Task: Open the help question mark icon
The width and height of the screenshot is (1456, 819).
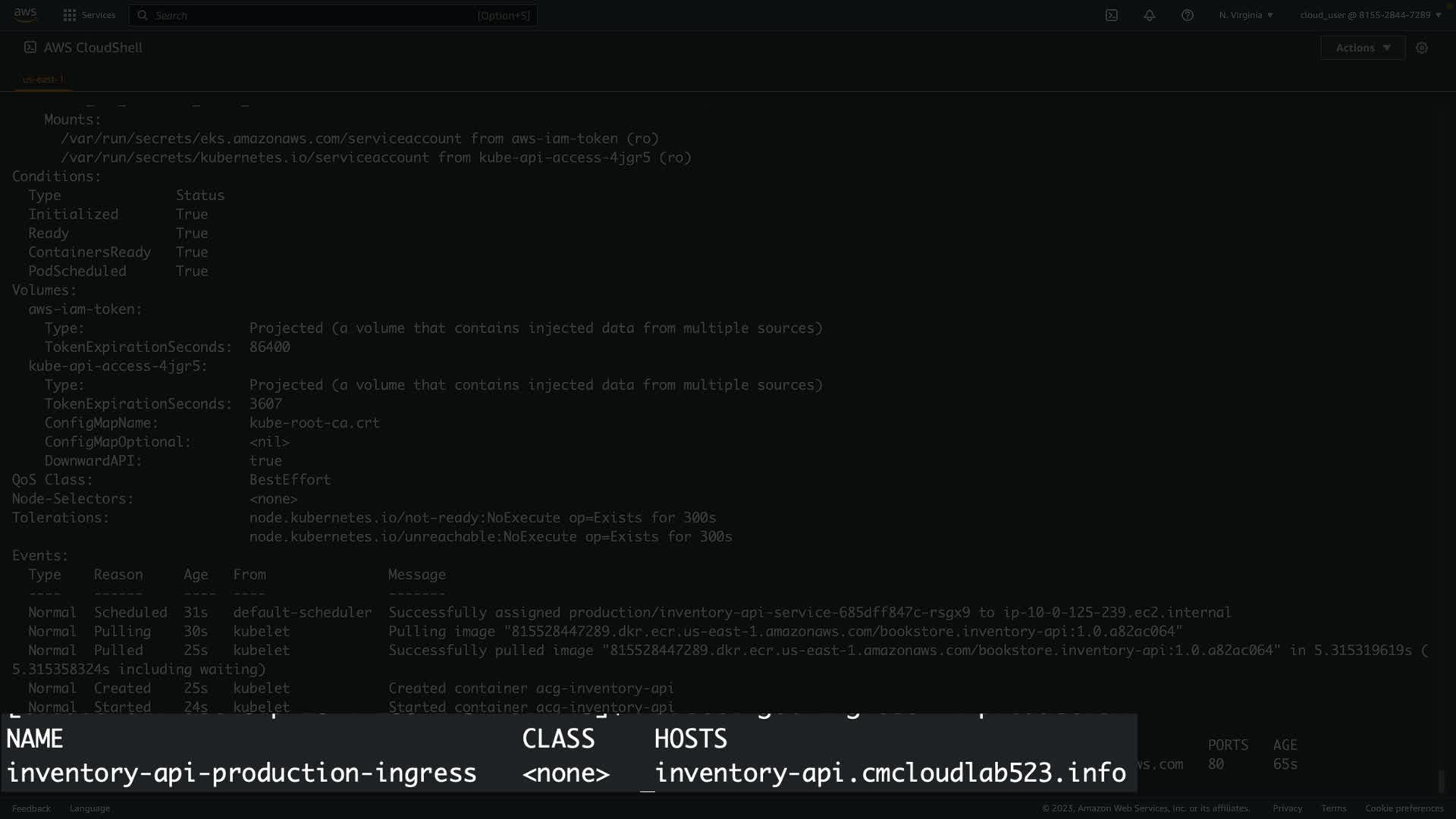Action: point(1188,15)
